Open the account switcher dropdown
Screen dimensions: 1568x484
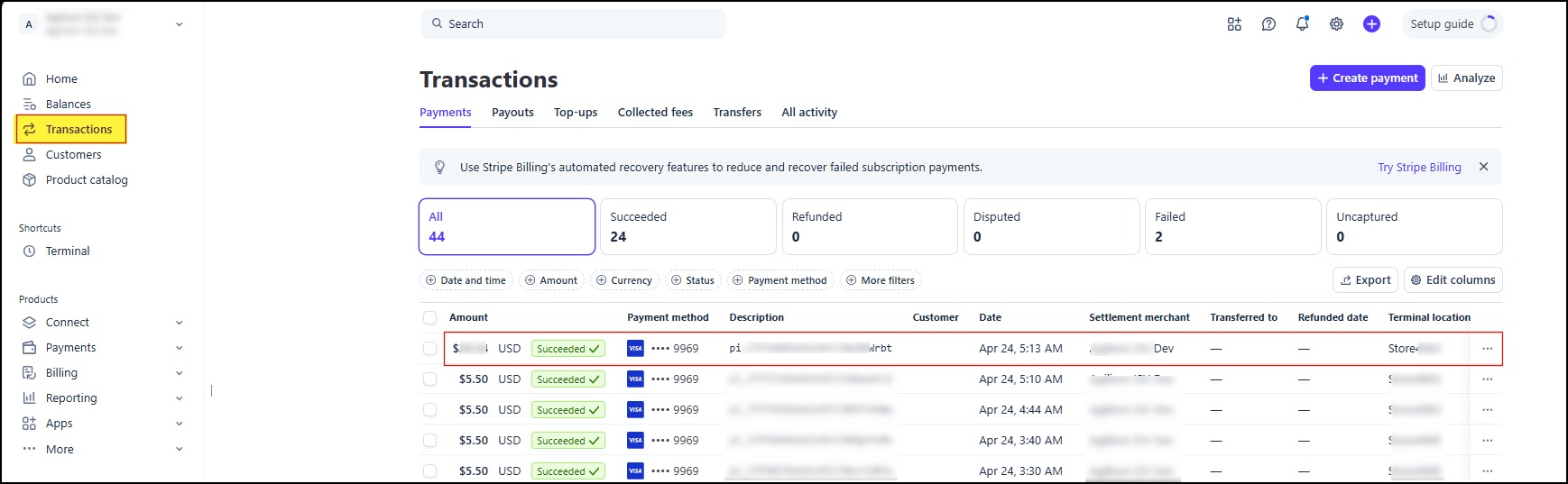[102, 24]
